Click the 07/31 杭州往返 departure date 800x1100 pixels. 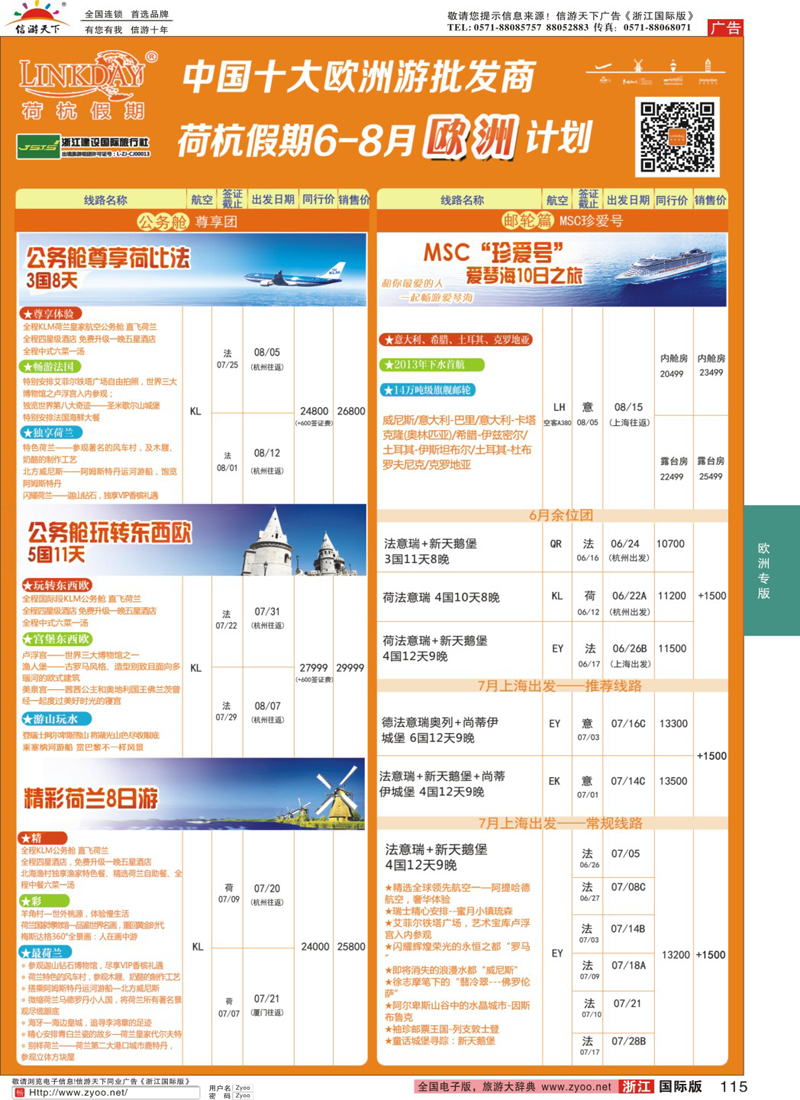click(267, 617)
